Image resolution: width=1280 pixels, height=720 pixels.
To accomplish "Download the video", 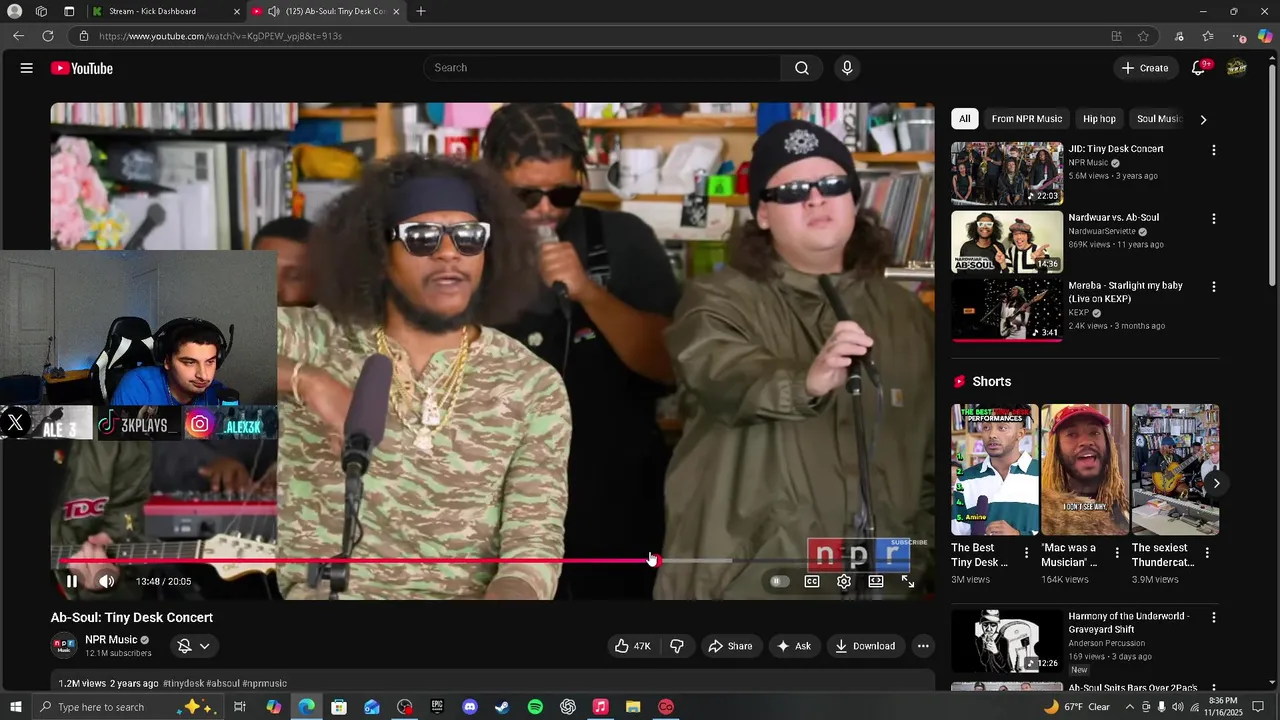I will click(x=866, y=646).
